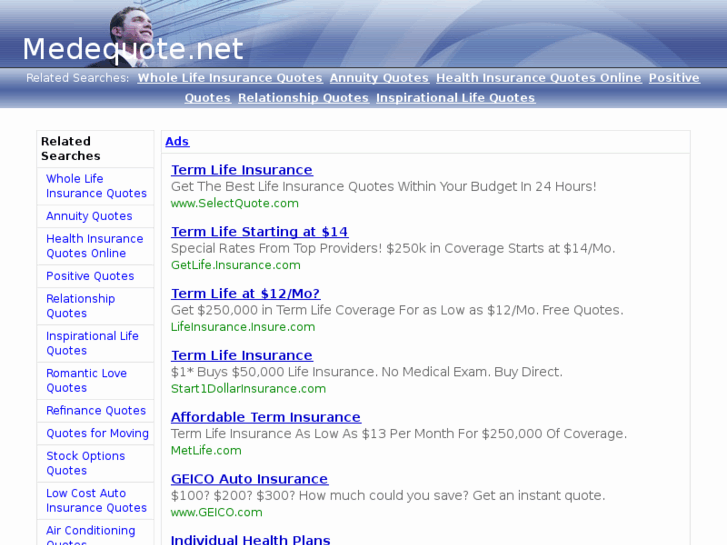Click the $13 Per Month ad description

(x=399, y=434)
